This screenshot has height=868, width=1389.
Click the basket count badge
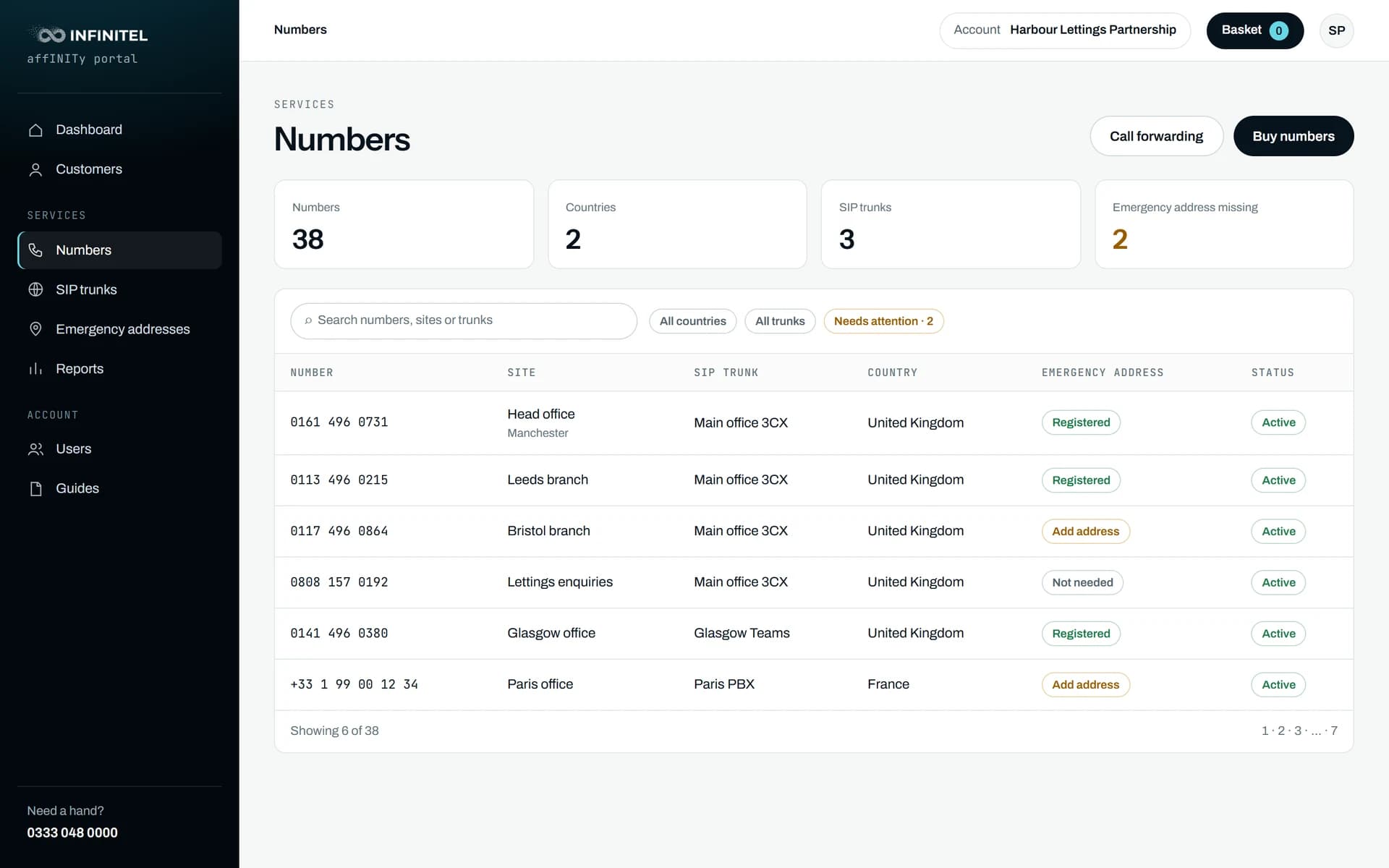(1278, 30)
